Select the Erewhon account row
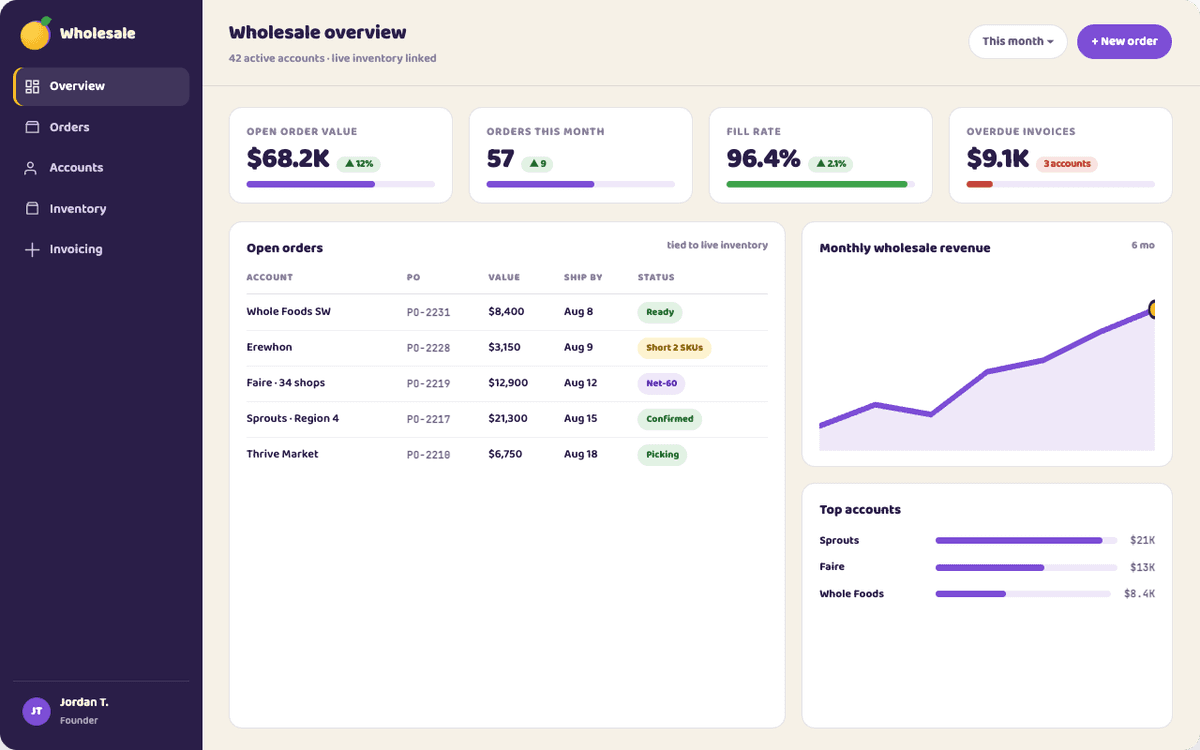The height and width of the screenshot is (750, 1200). coord(507,348)
